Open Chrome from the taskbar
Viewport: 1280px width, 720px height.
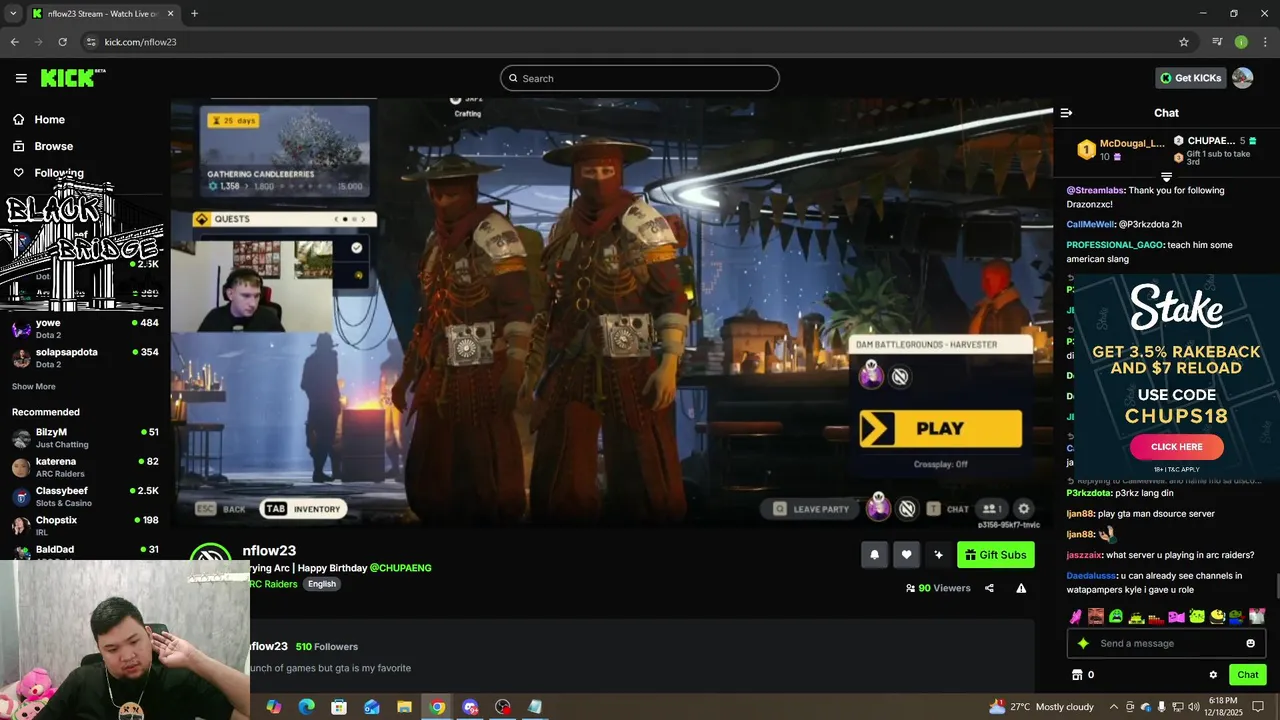pos(437,707)
